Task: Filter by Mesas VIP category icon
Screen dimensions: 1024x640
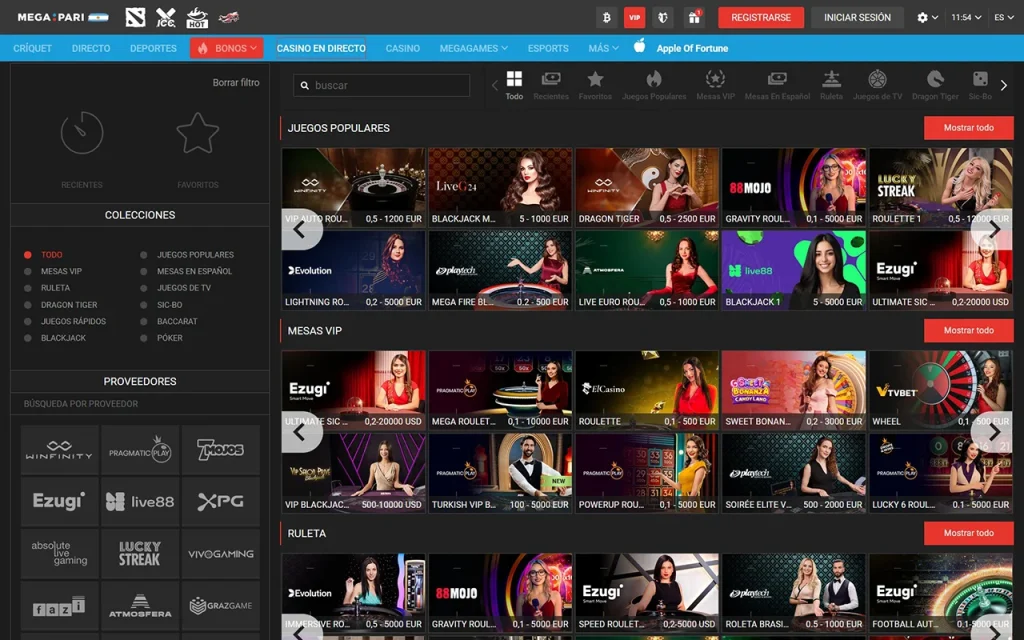Action: coord(715,86)
